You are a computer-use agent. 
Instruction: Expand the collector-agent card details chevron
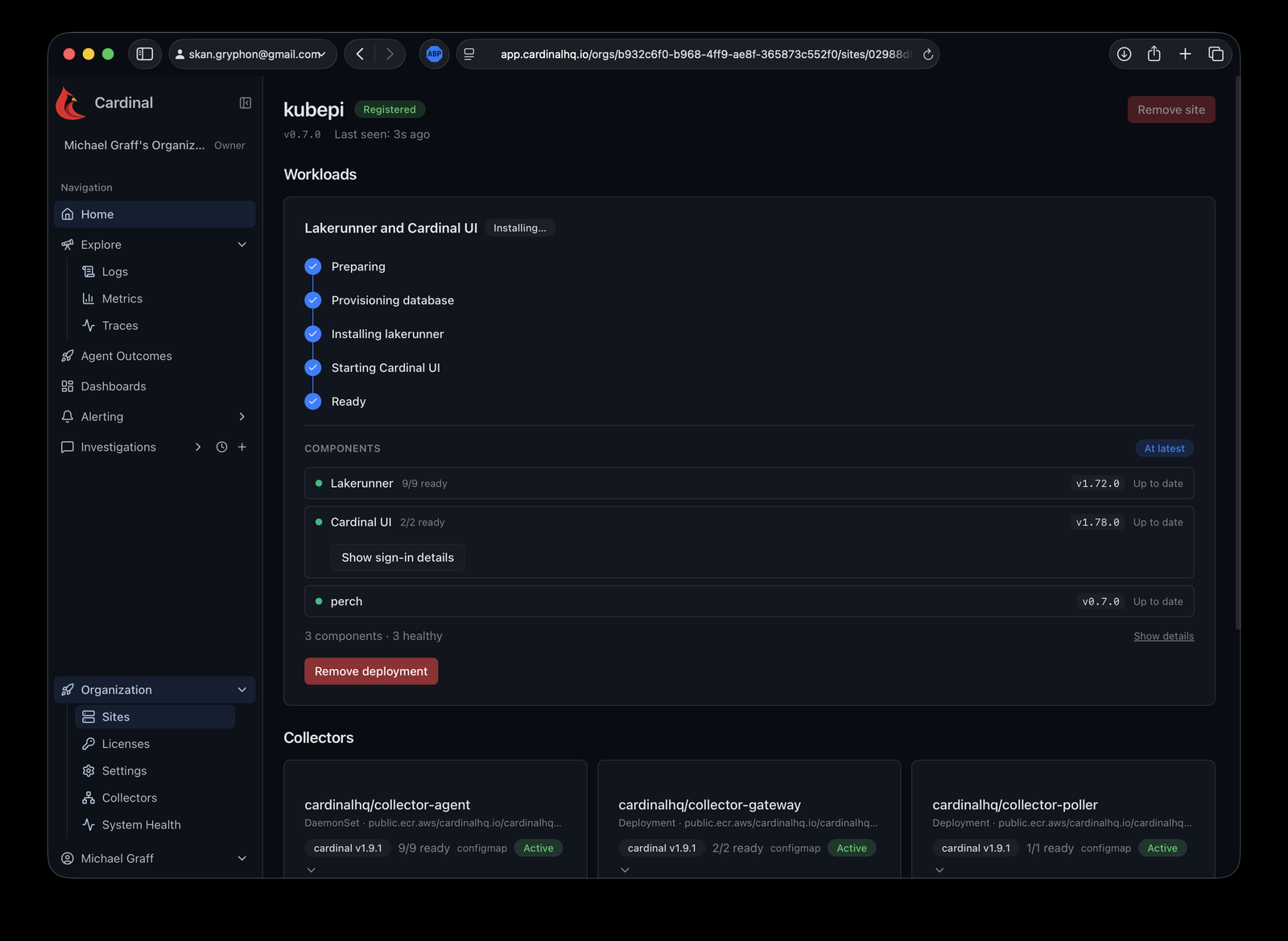(x=312, y=870)
